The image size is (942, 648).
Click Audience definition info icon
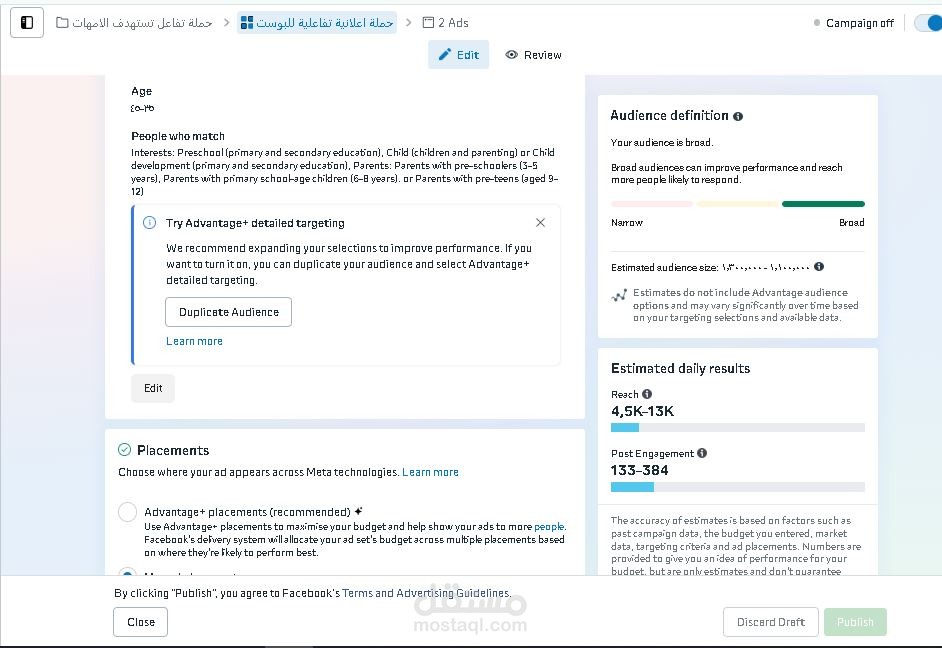click(738, 117)
